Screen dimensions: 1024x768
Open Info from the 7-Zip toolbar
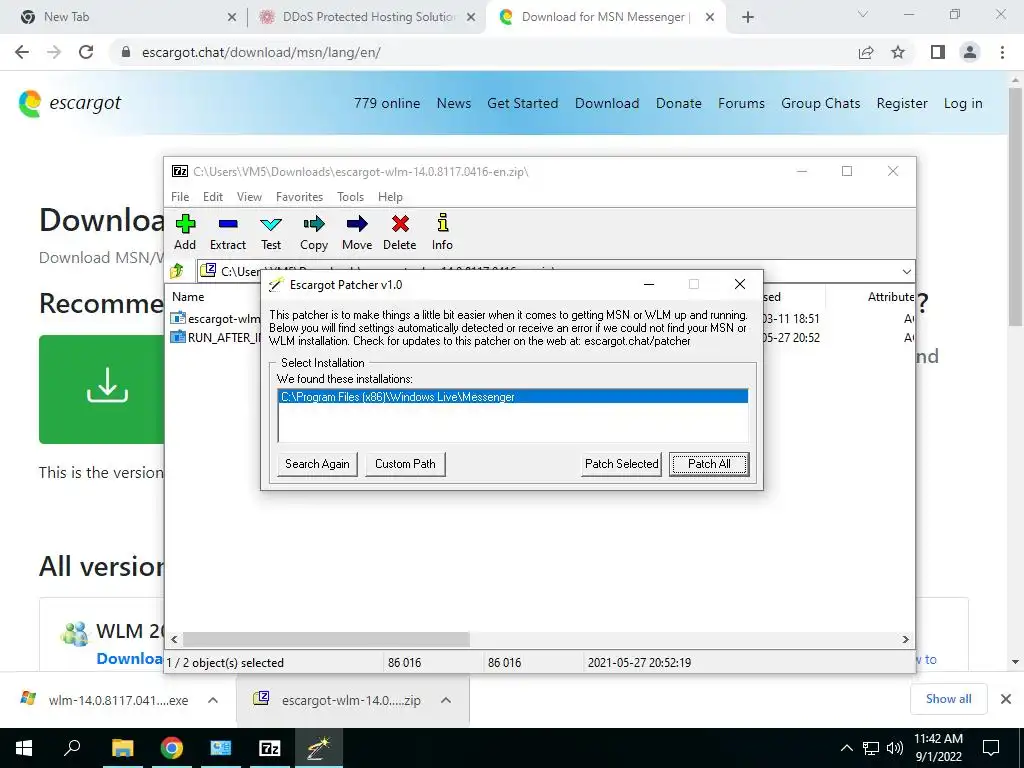[x=442, y=232]
